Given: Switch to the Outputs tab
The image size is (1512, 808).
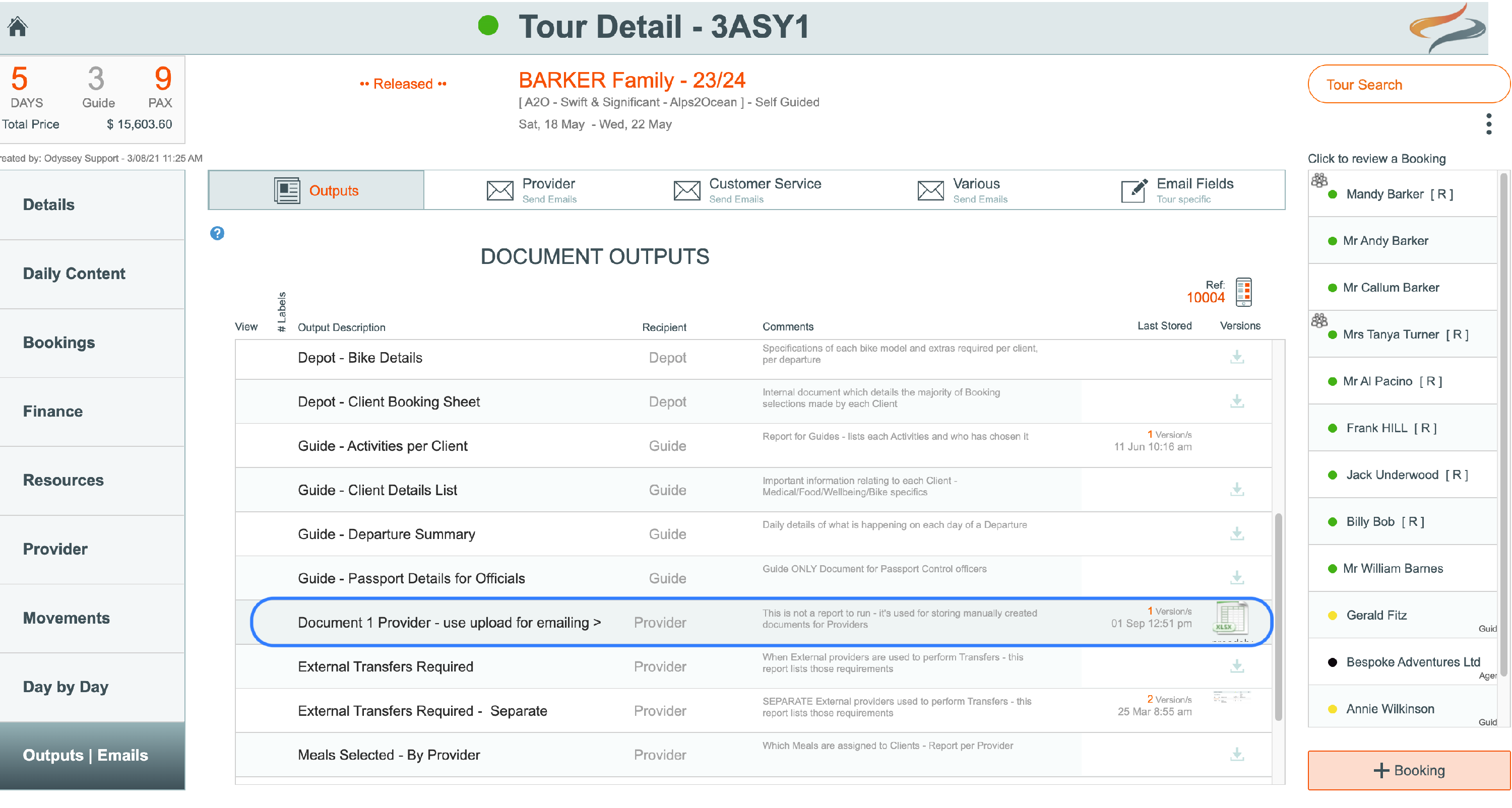Looking at the screenshot, I should tap(317, 190).
